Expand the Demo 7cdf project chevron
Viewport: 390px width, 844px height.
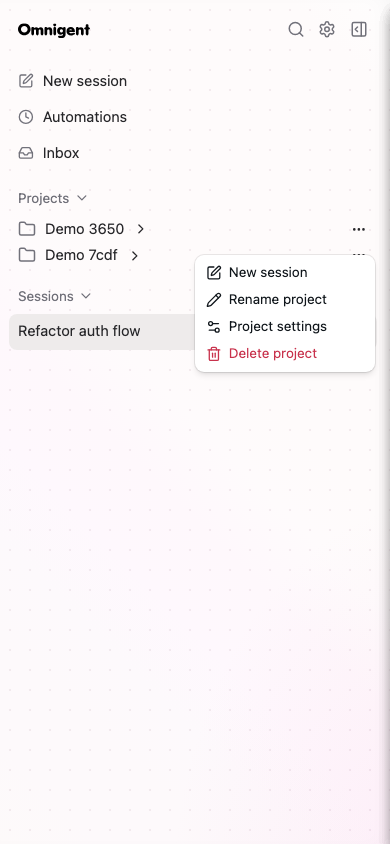135,255
